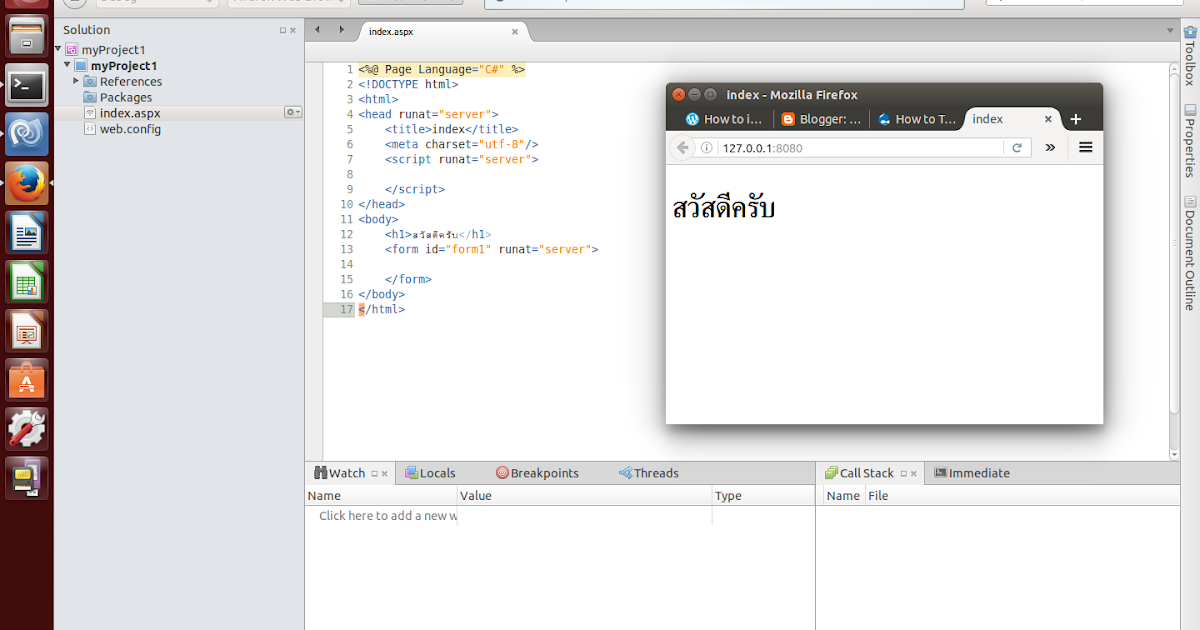Toggle auto-hide on the Call Stack pad
Image resolution: width=1200 pixels, height=630 pixels.
tap(906, 472)
